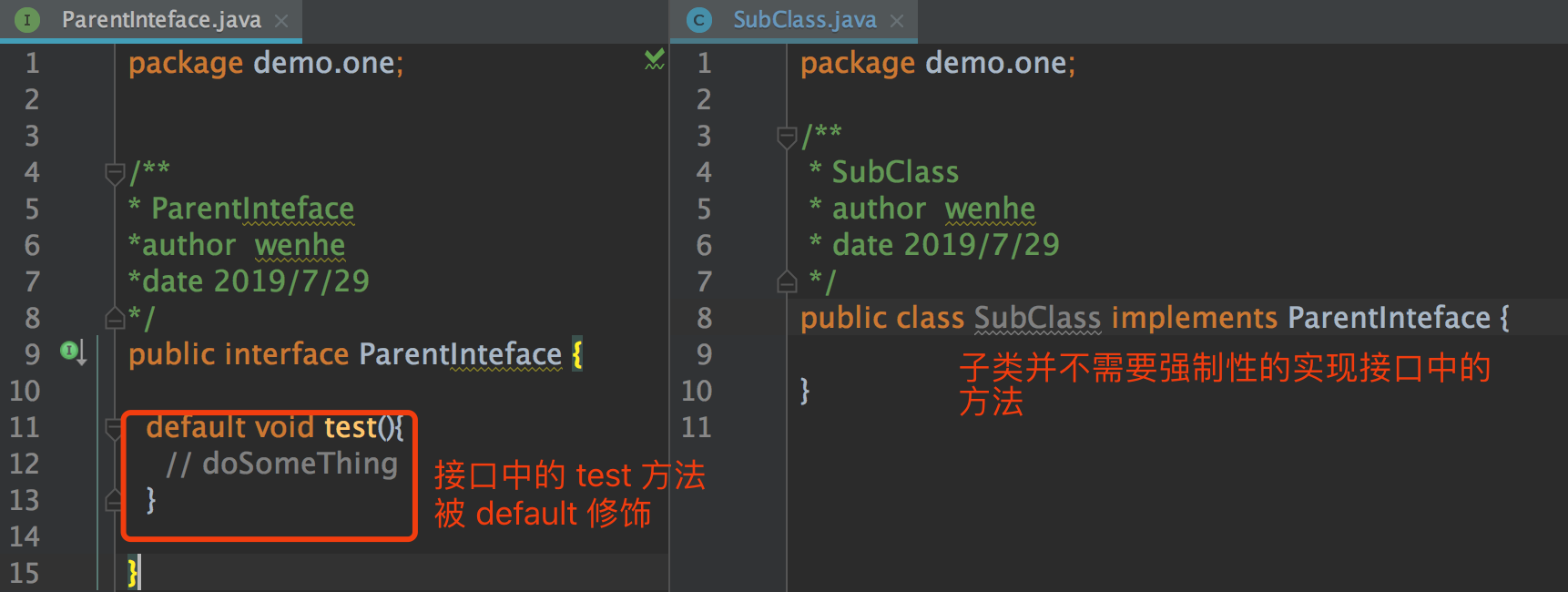
Task: Switch to the SubClass.java tab
Action: [x=804, y=19]
